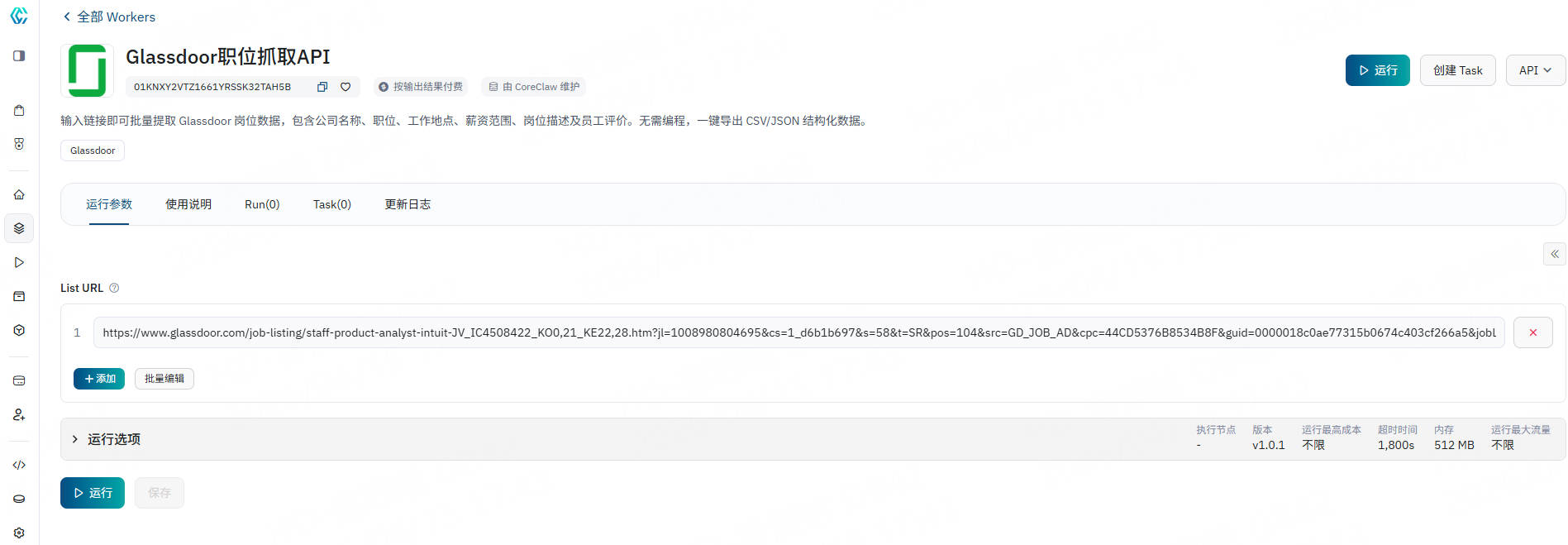The height and width of the screenshot is (545, 1568).
Task: Click the List URL help icon
Action: coord(114,288)
